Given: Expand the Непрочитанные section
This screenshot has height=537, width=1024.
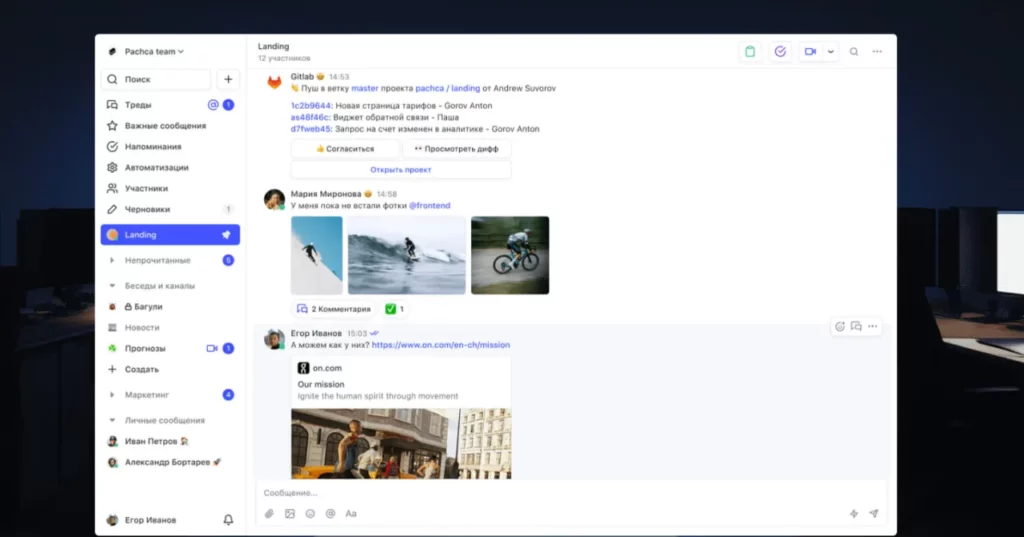Looking at the screenshot, I should (x=113, y=260).
